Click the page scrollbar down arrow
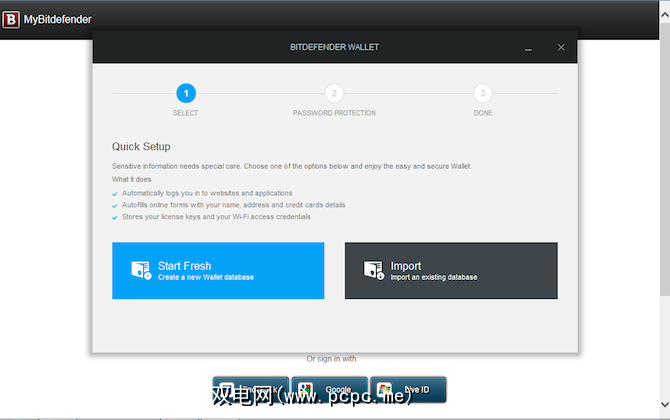670x420 pixels. (665, 404)
